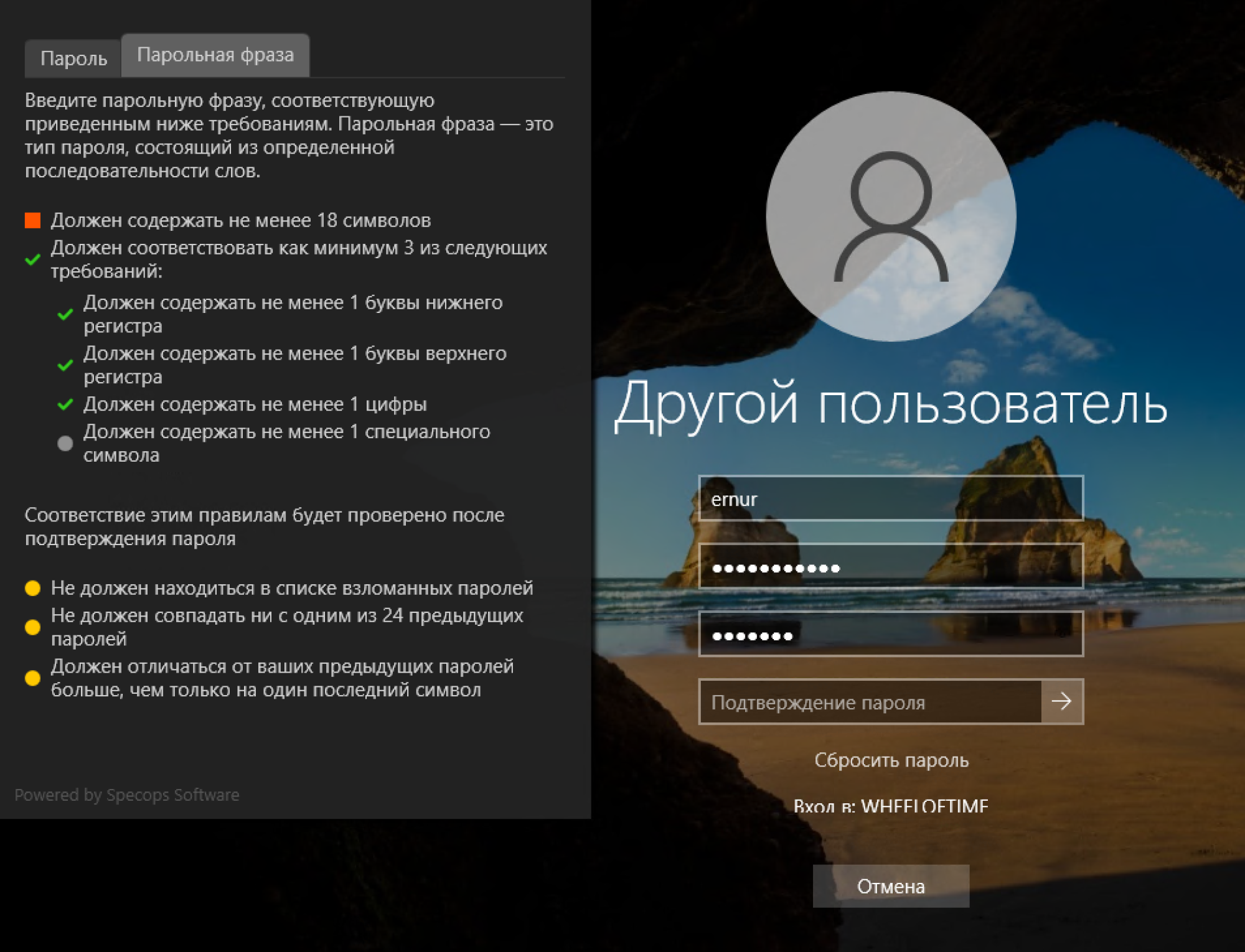Click yellow dot beside breached passwords rule
Image resolution: width=1245 pixels, height=952 pixels.
[x=33, y=588]
